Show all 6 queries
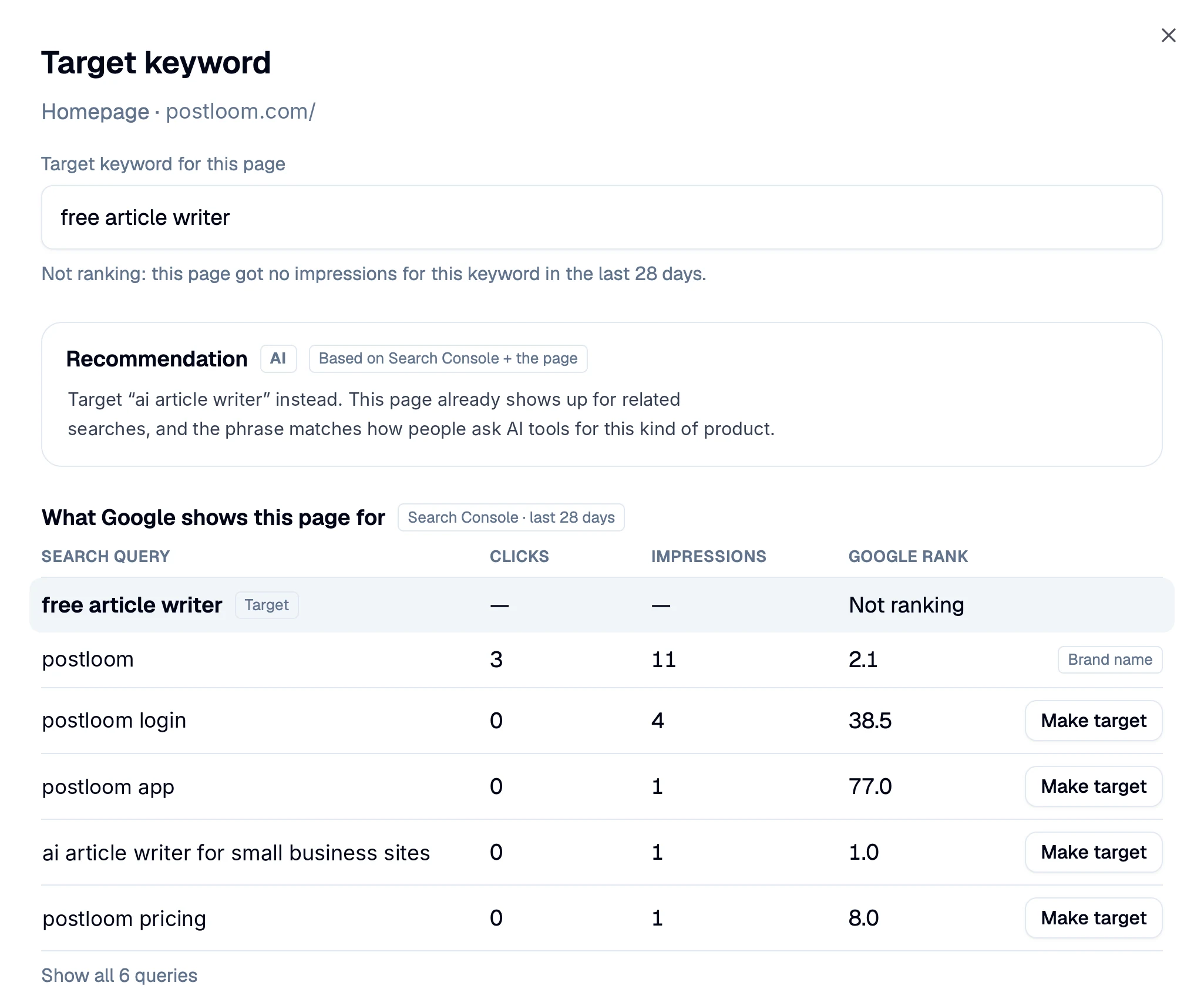The image size is (1204, 1006). click(119, 975)
